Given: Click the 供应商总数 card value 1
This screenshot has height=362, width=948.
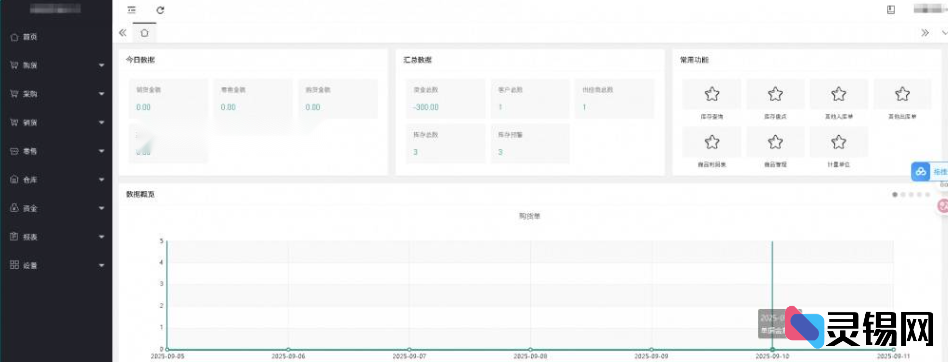Looking at the screenshot, I should 584,108.
